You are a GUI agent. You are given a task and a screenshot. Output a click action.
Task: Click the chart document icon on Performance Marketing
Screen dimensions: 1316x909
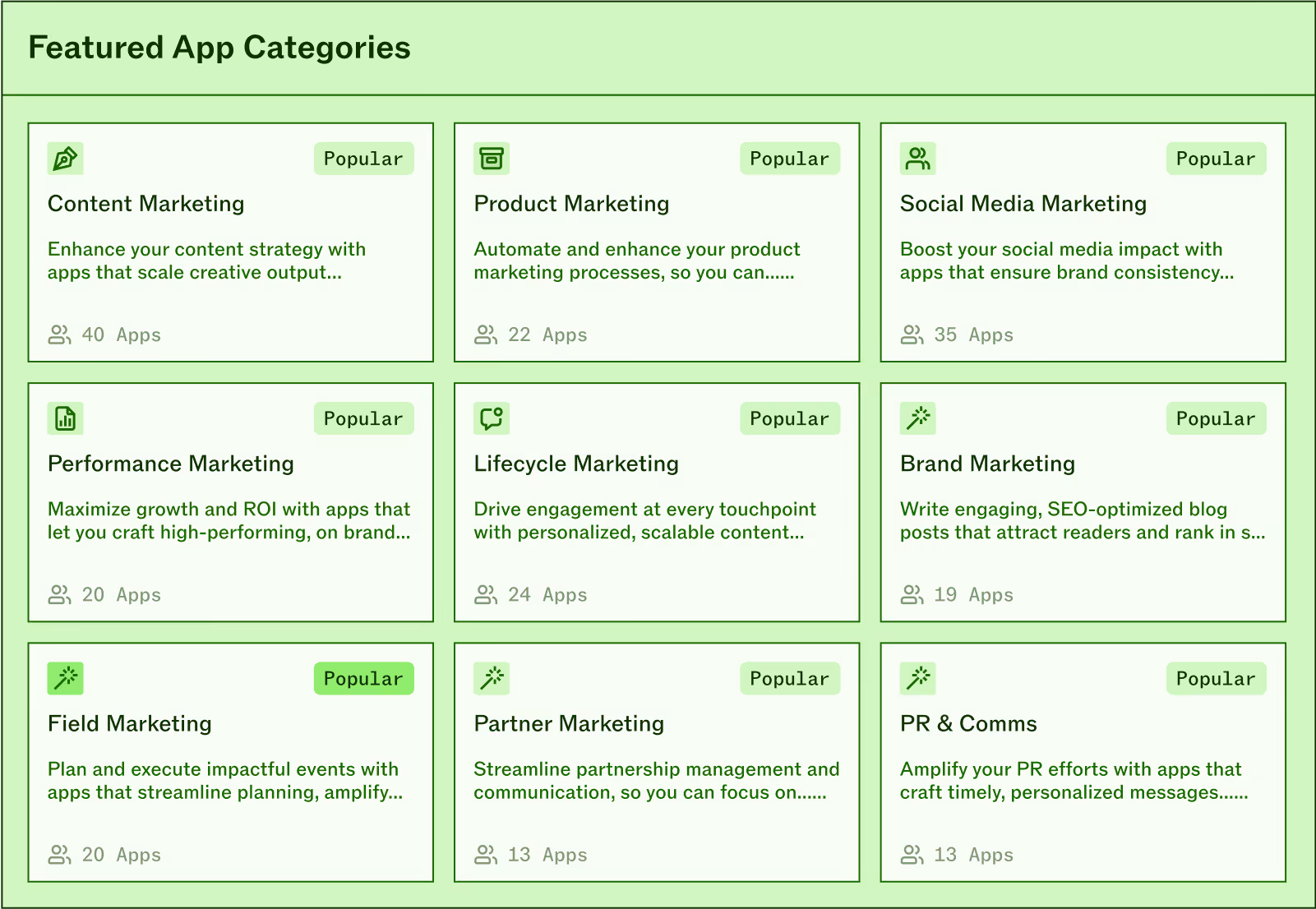(66, 418)
